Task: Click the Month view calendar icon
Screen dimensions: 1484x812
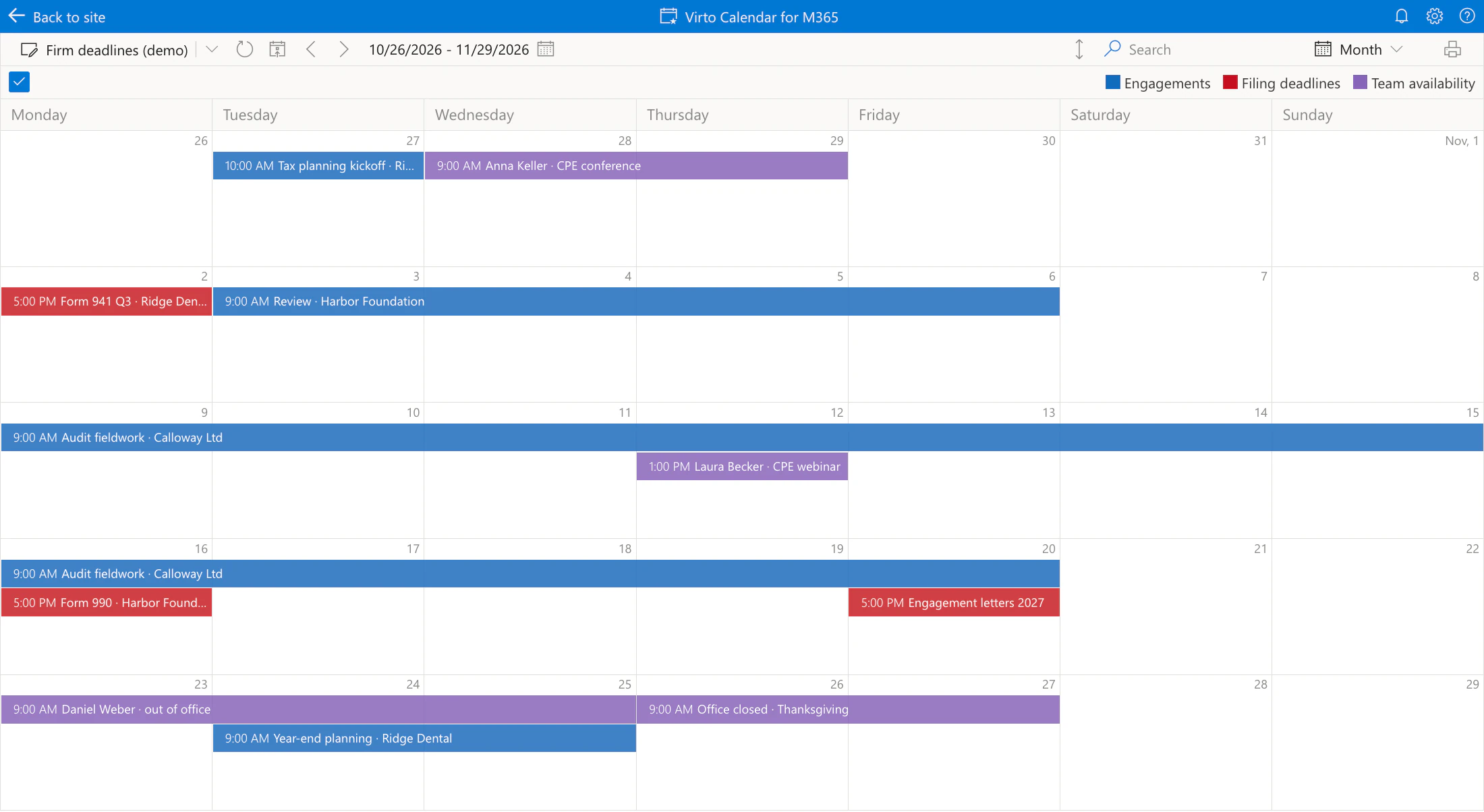Action: pyautogui.click(x=1323, y=49)
